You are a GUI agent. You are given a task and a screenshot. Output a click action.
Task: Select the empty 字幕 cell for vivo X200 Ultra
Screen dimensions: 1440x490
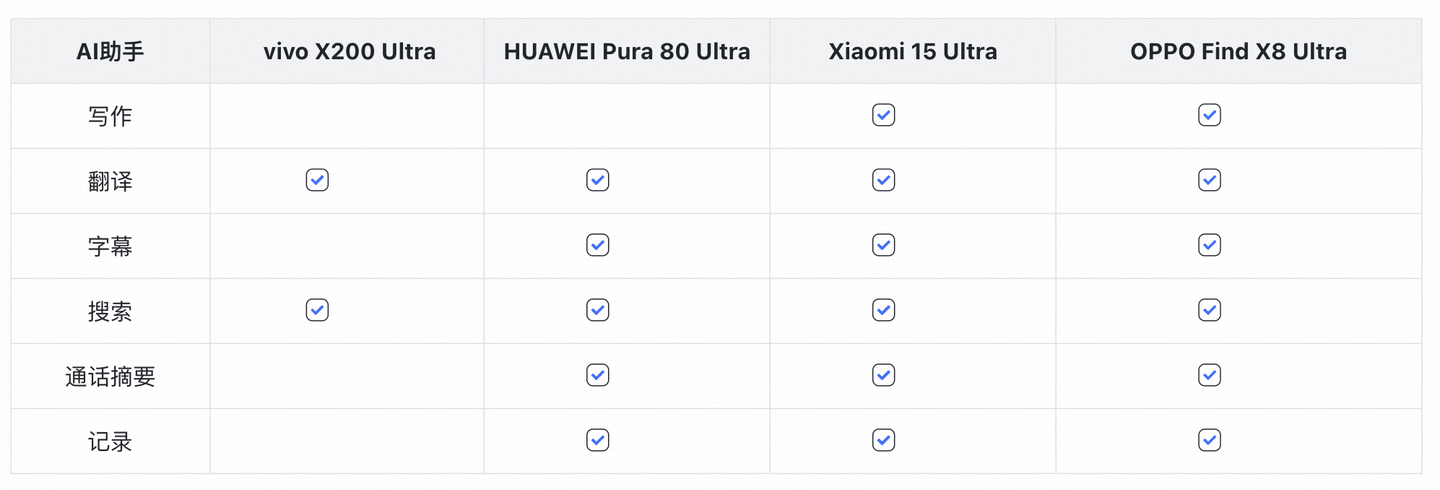347,246
